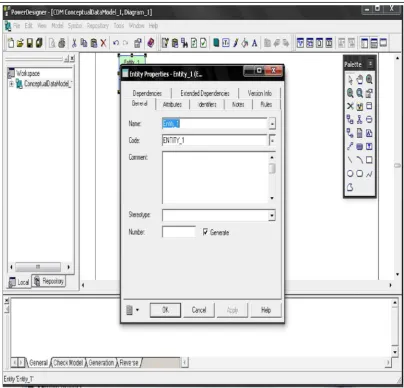Click inside the Code input field
The height and width of the screenshot is (388, 404).
215,140
